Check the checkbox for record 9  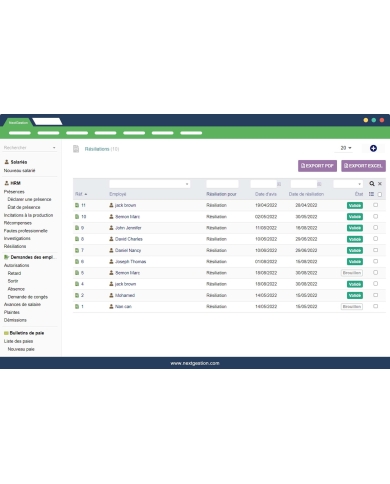(x=375, y=227)
